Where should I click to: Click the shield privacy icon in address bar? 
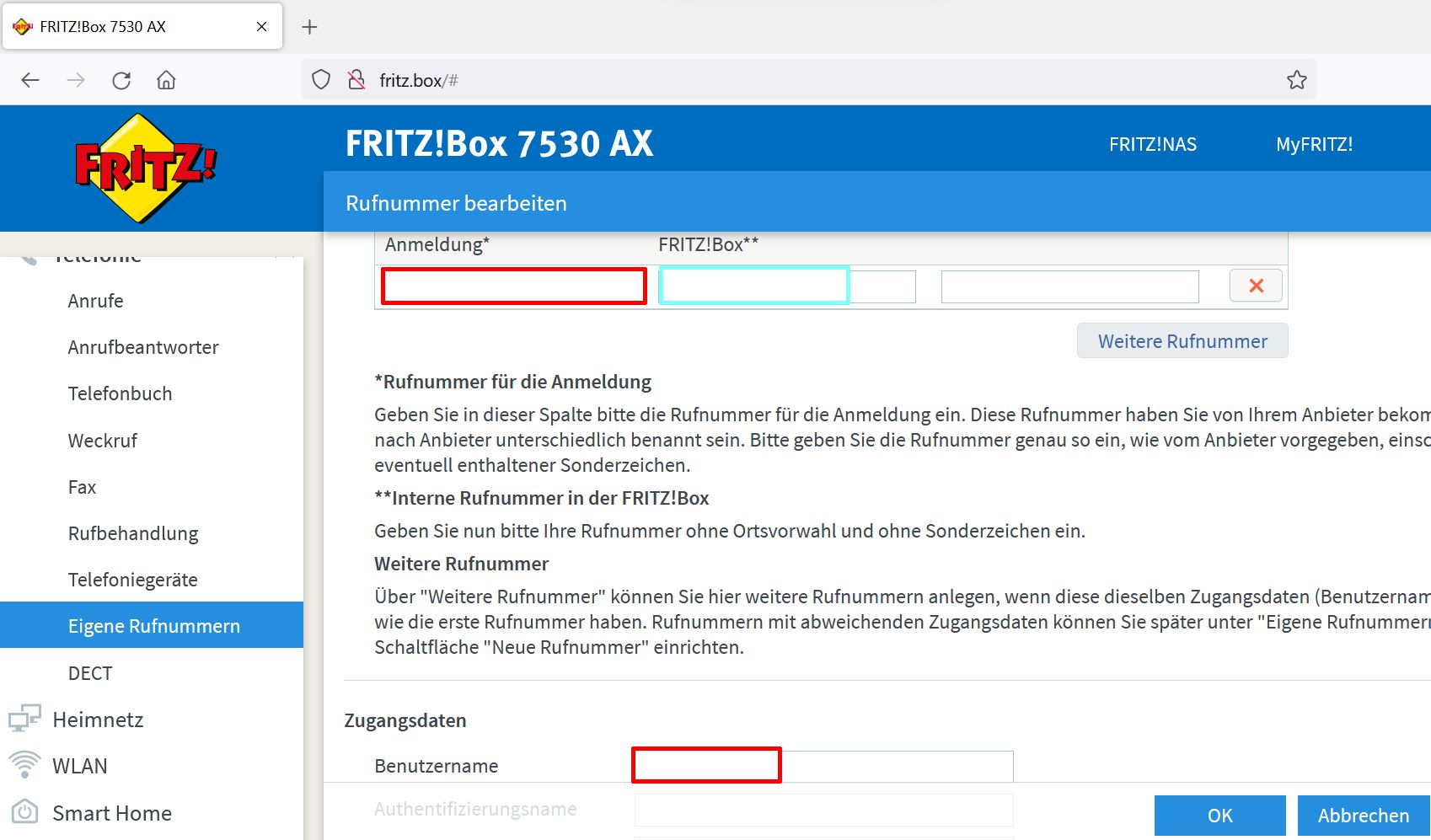(320, 78)
